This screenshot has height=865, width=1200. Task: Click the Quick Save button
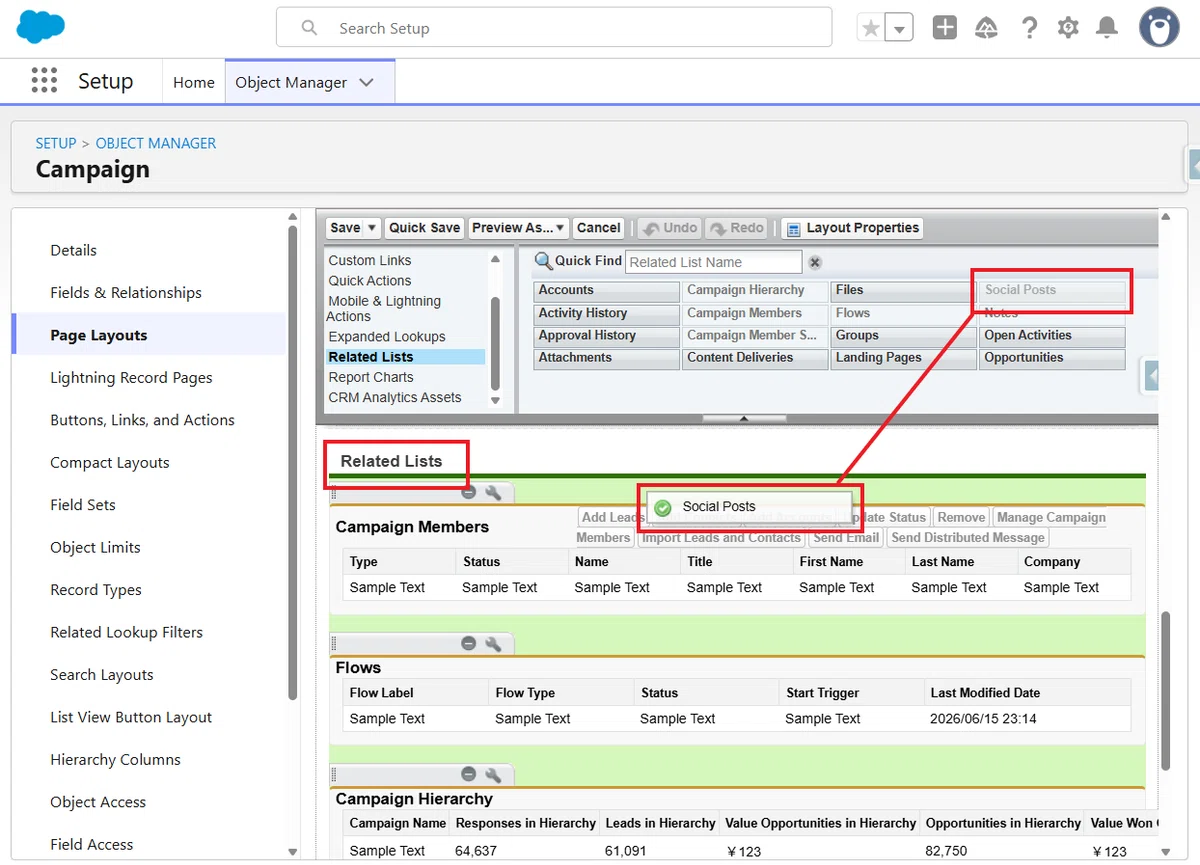[425, 228]
